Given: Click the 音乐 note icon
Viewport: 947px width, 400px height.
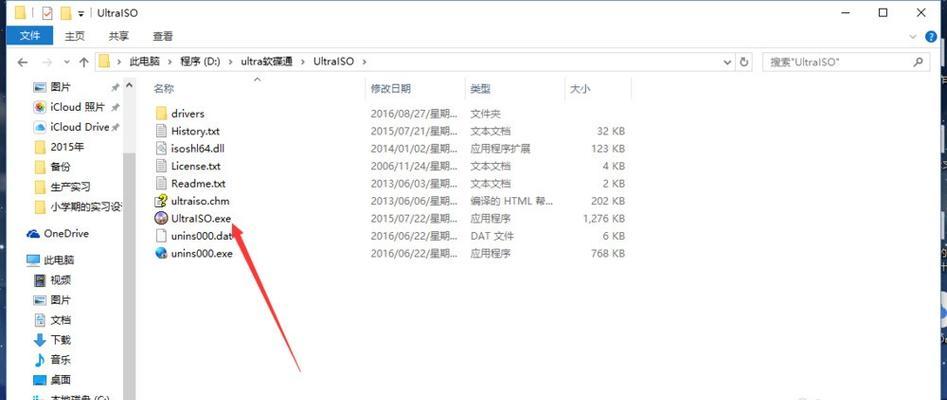Looking at the screenshot, I should (40, 360).
